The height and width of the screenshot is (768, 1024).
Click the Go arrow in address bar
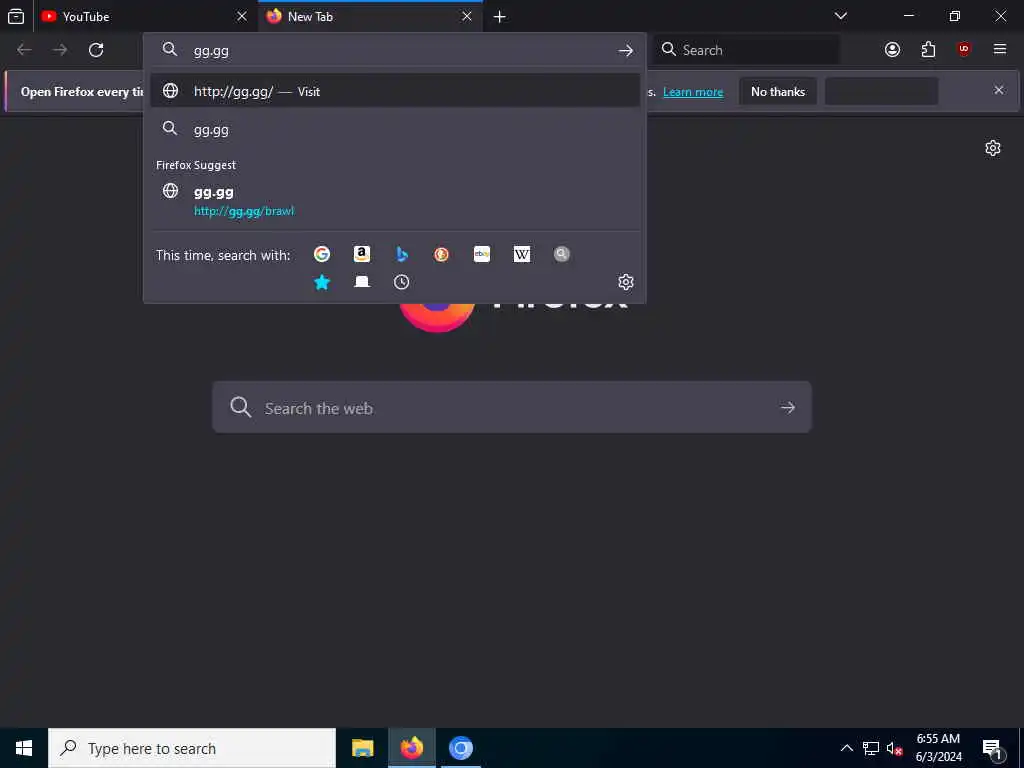626,50
